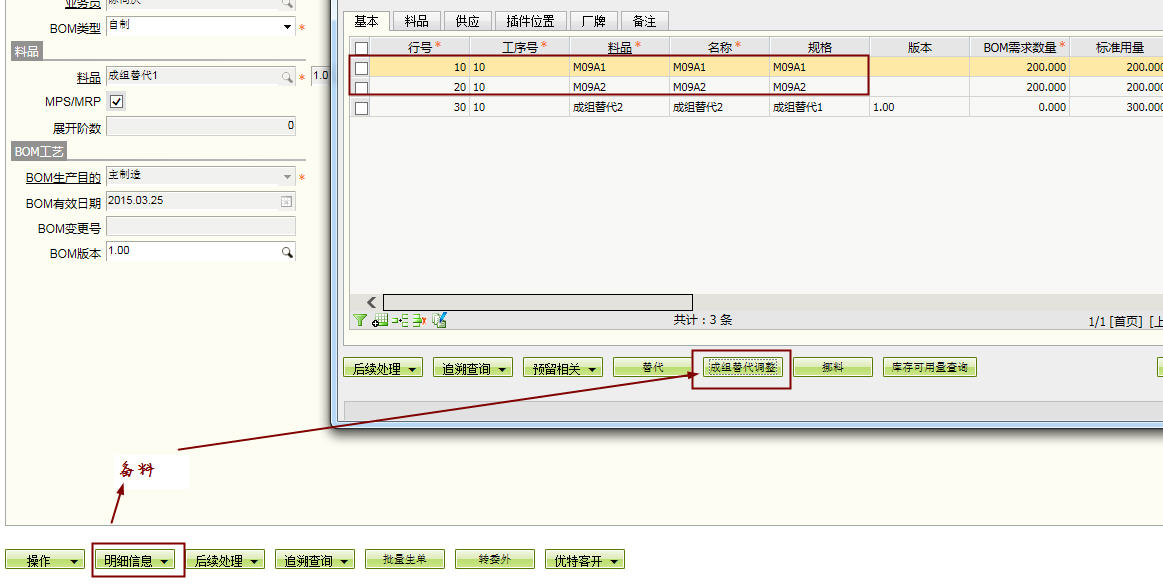Click the add grid row icon
The width and height of the screenshot is (1163, 585).
pyautogui.click(x=380, y=321)
